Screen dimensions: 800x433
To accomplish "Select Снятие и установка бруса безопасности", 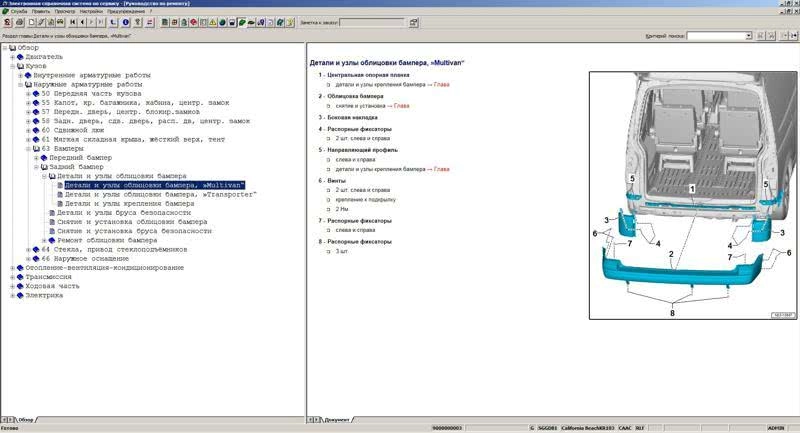I will coord(134,231).
